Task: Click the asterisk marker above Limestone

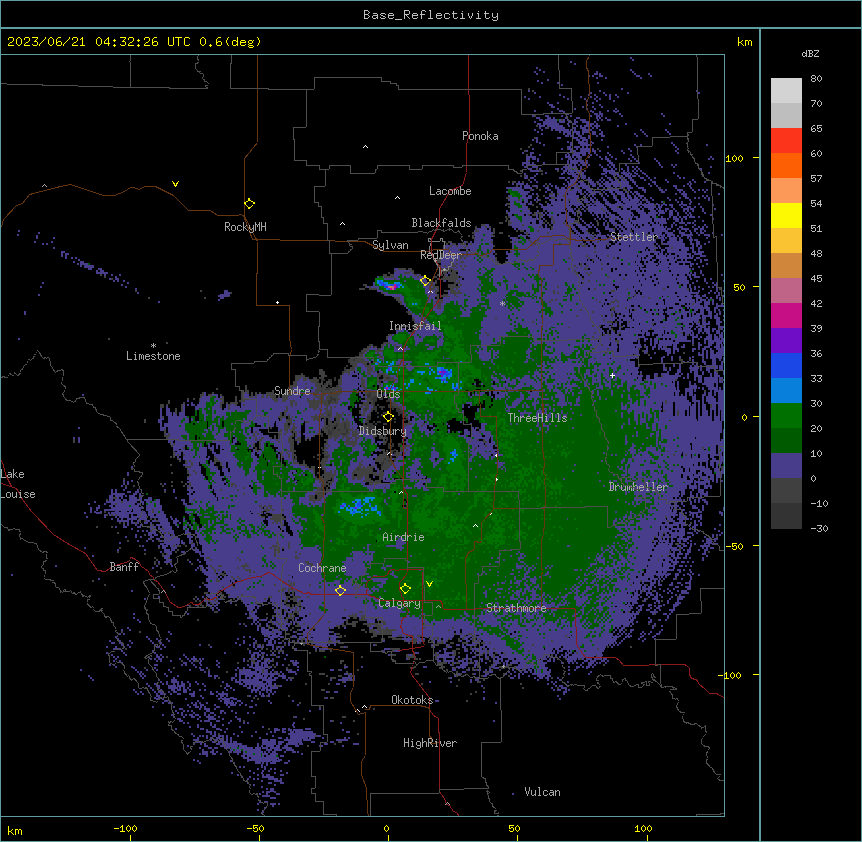Action: [153, 345]
